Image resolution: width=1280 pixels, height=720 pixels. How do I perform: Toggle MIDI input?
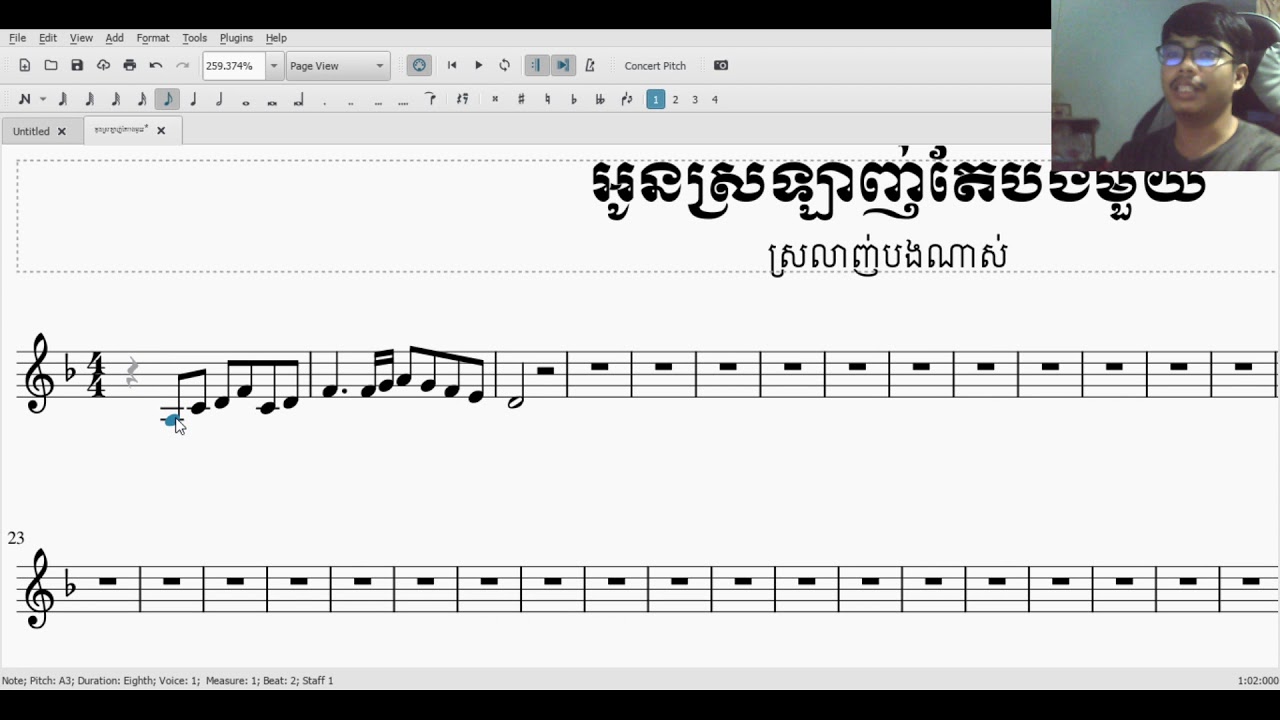pos(419,66)
